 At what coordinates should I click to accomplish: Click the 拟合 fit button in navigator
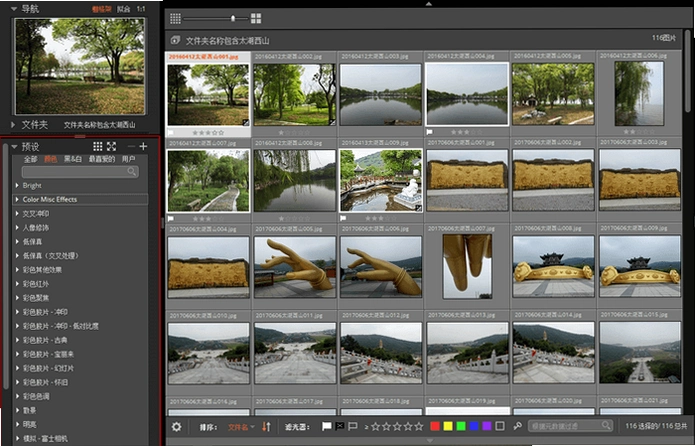point(123,9)
